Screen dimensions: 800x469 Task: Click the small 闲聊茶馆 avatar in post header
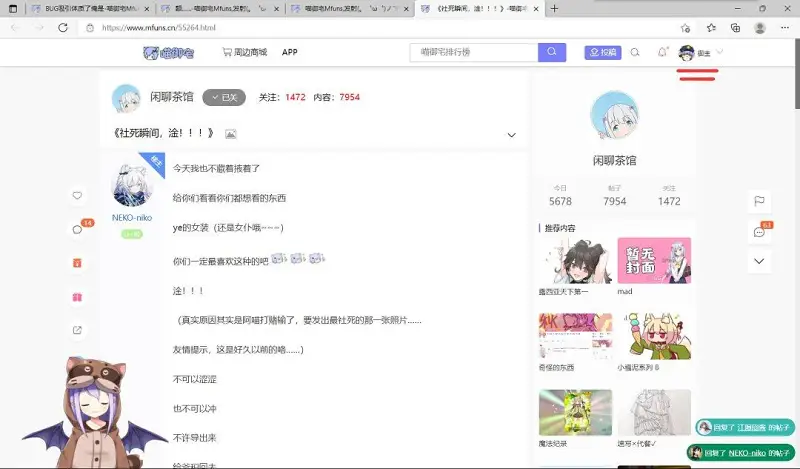click(x=126, y=98)
